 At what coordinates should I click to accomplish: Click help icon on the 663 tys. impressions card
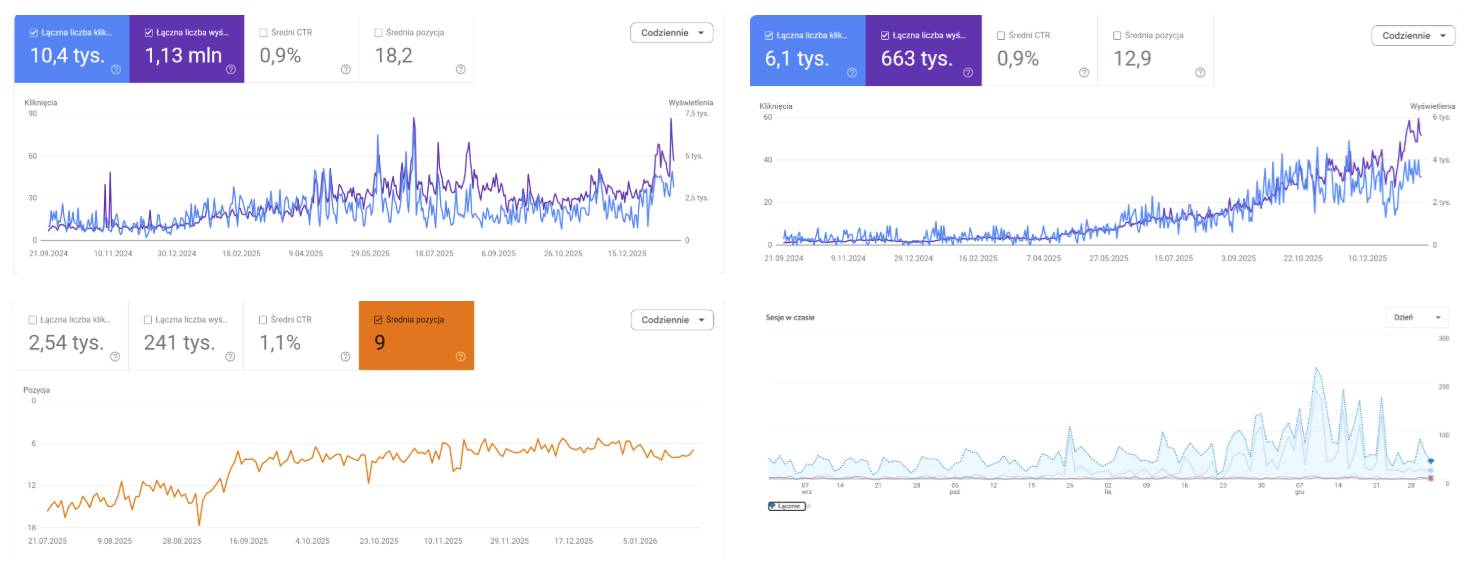pos(968,72)
